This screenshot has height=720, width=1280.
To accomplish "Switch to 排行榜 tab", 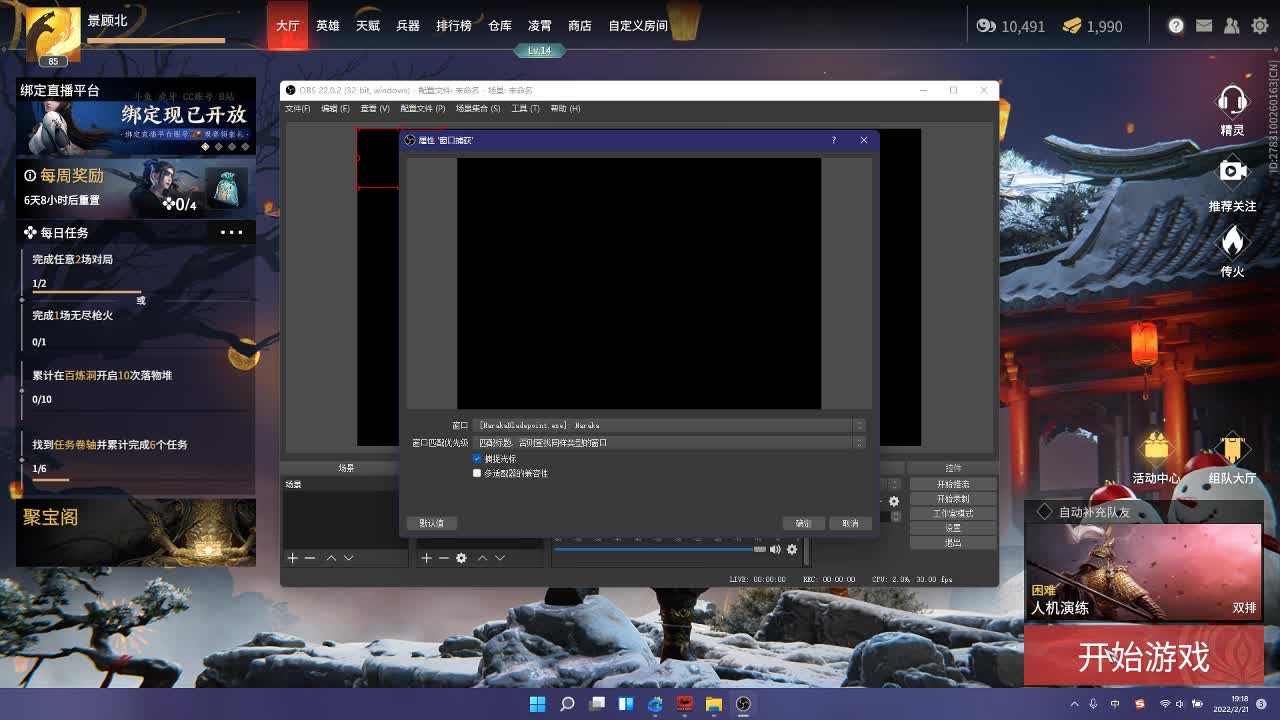I will (454, 26).
